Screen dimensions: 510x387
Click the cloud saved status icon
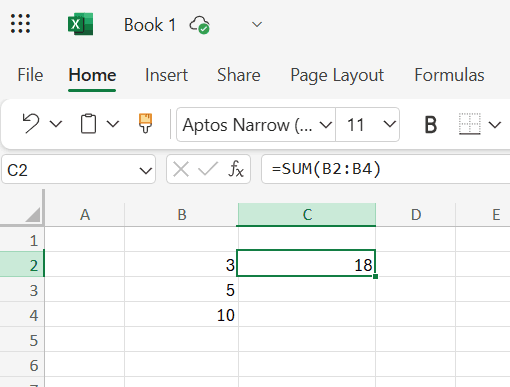point(199,25)
